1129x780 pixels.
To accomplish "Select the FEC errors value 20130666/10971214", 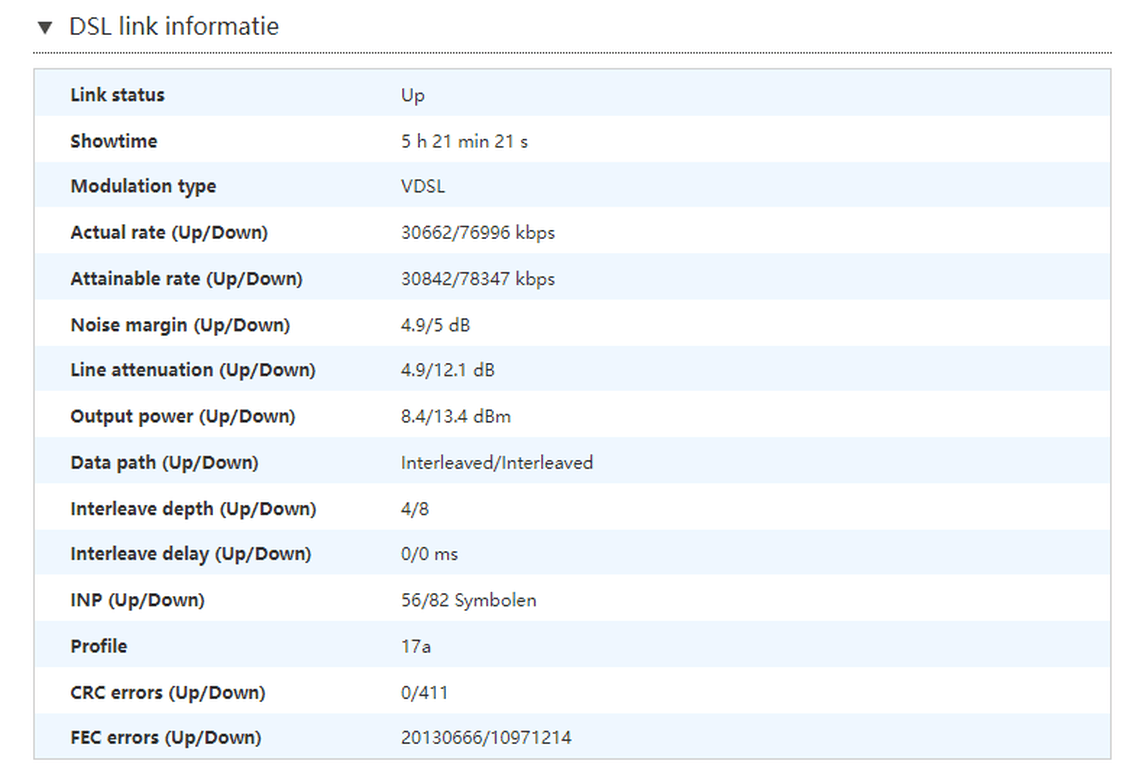I will pyautogui.click(x=486, y=738).
